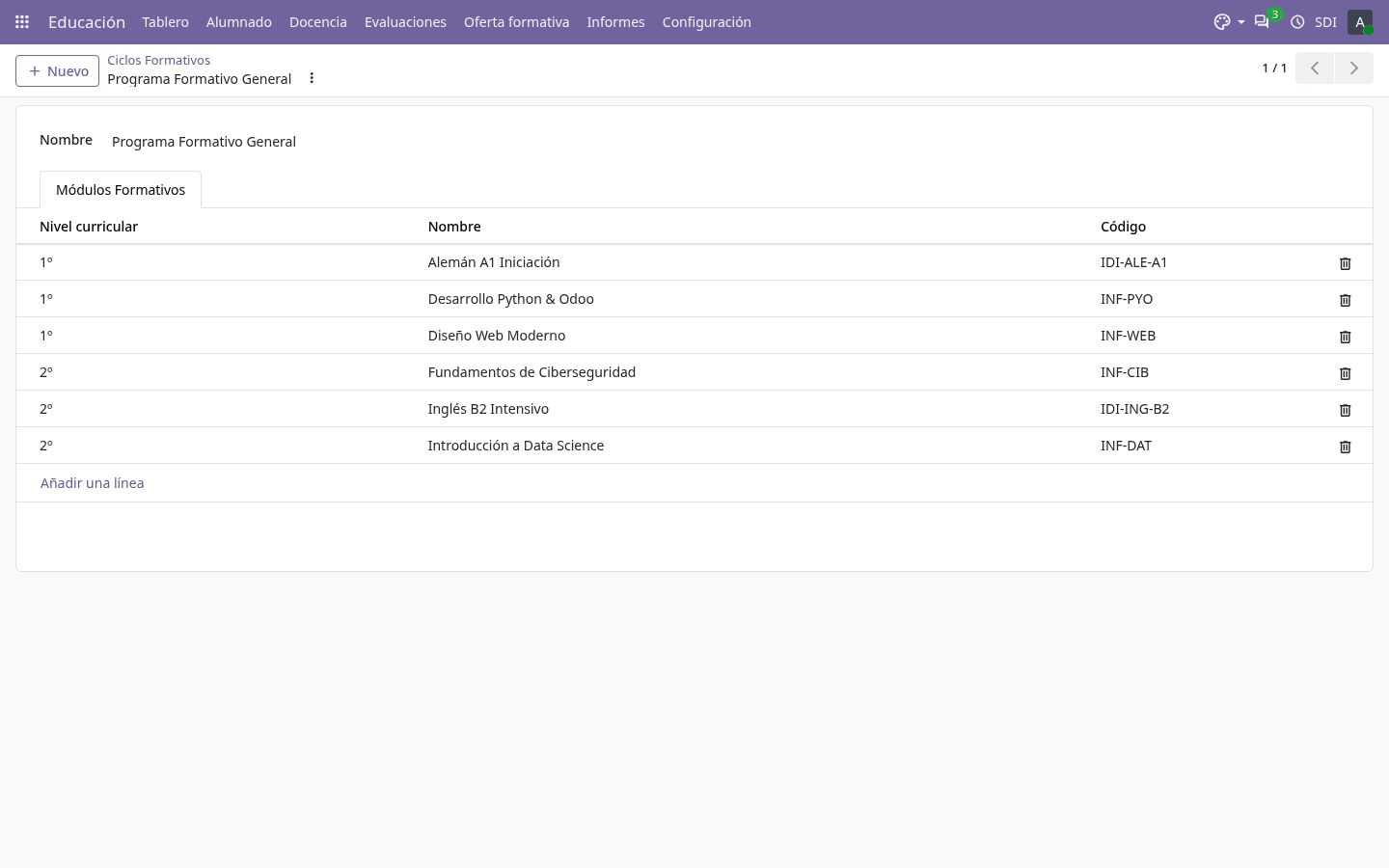Select the INF-CIB code cell
Viewport: 1389px width, 868px height.
coord(1125,372)
